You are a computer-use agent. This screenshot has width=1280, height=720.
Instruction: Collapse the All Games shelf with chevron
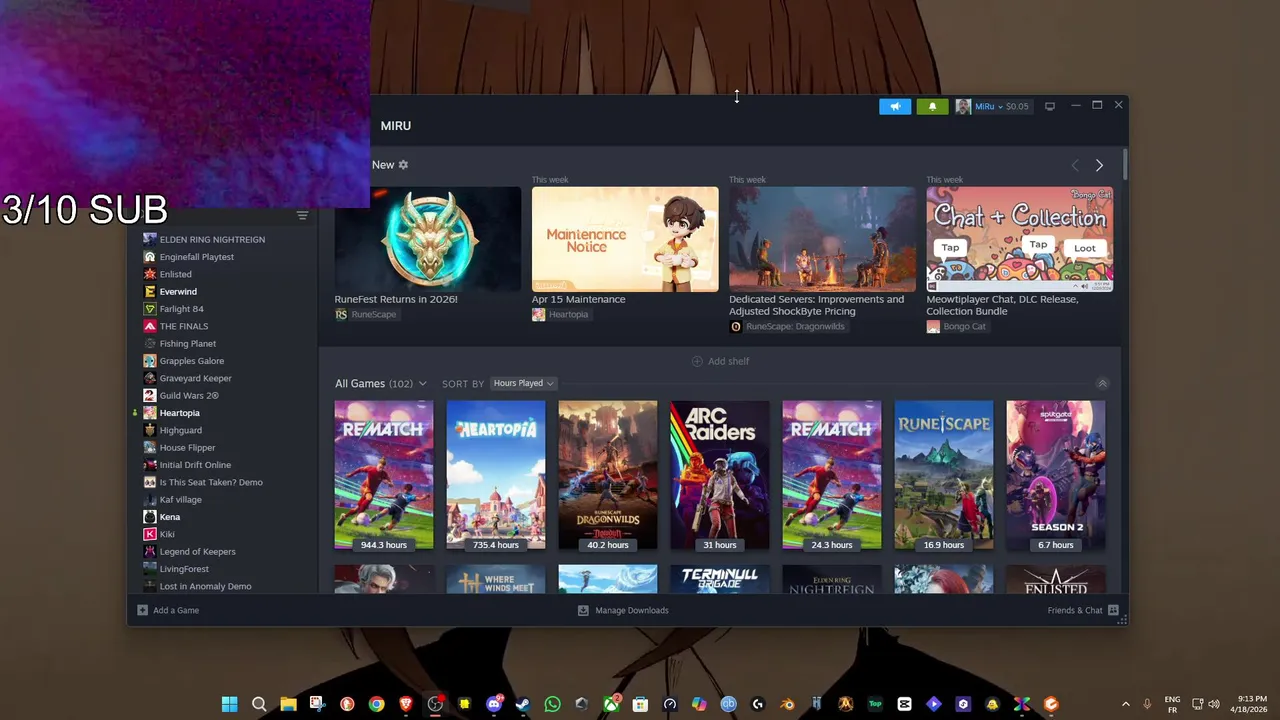click(x=1102, y=383)
